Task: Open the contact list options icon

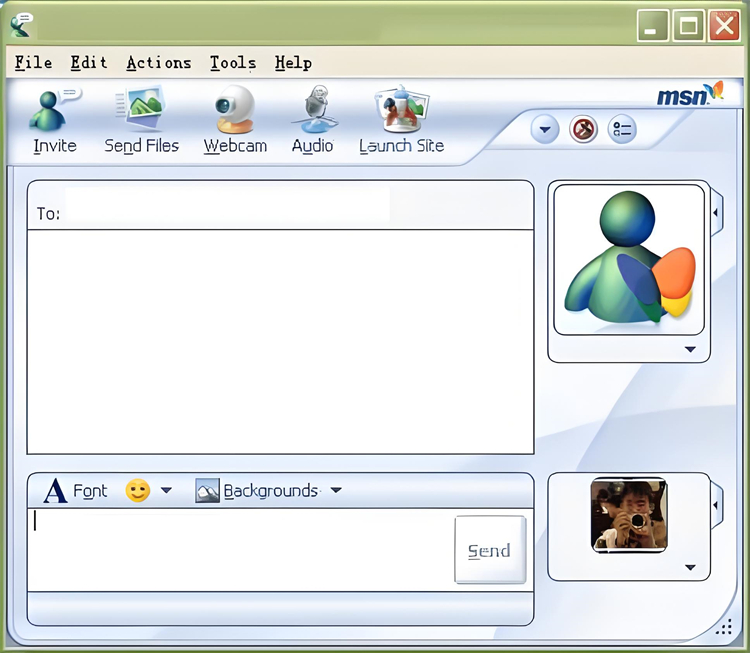Action: pos(622,129)
